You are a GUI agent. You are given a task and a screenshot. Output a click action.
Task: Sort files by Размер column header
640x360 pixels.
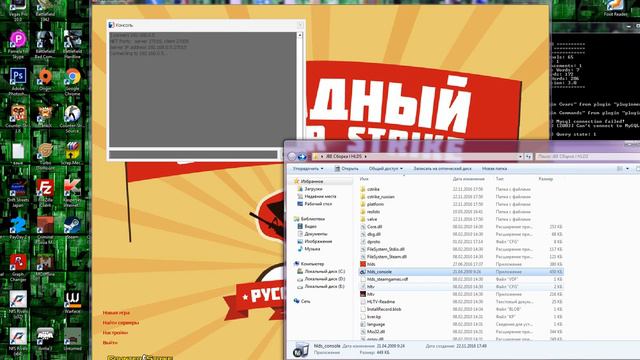[546, 179]
